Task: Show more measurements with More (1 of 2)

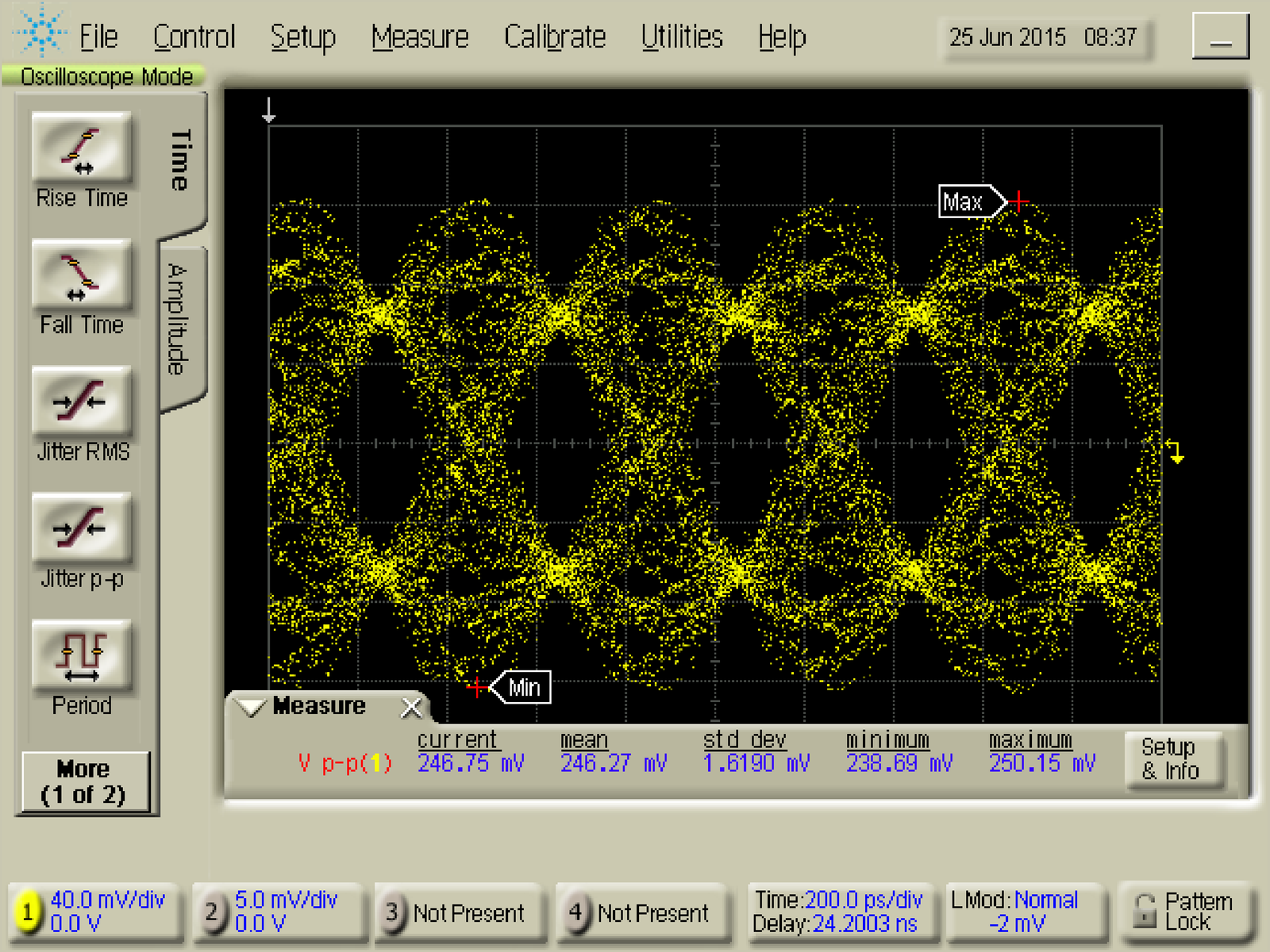Action: 83,782
